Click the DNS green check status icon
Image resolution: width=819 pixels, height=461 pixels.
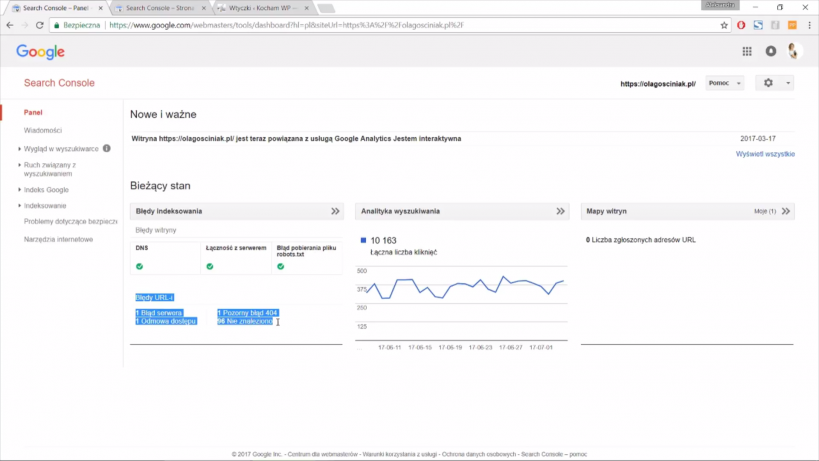pyautogui.click(x=139, y=266)
